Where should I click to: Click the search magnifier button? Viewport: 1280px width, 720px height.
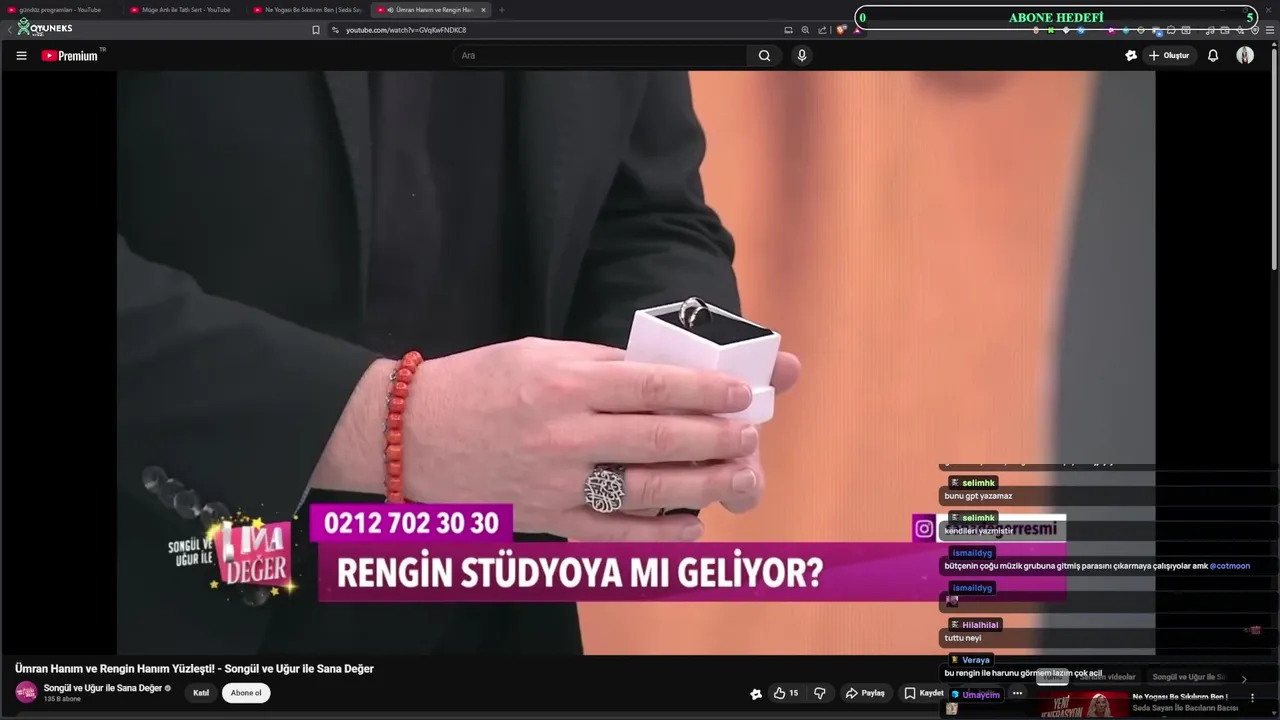pos(764,56)
